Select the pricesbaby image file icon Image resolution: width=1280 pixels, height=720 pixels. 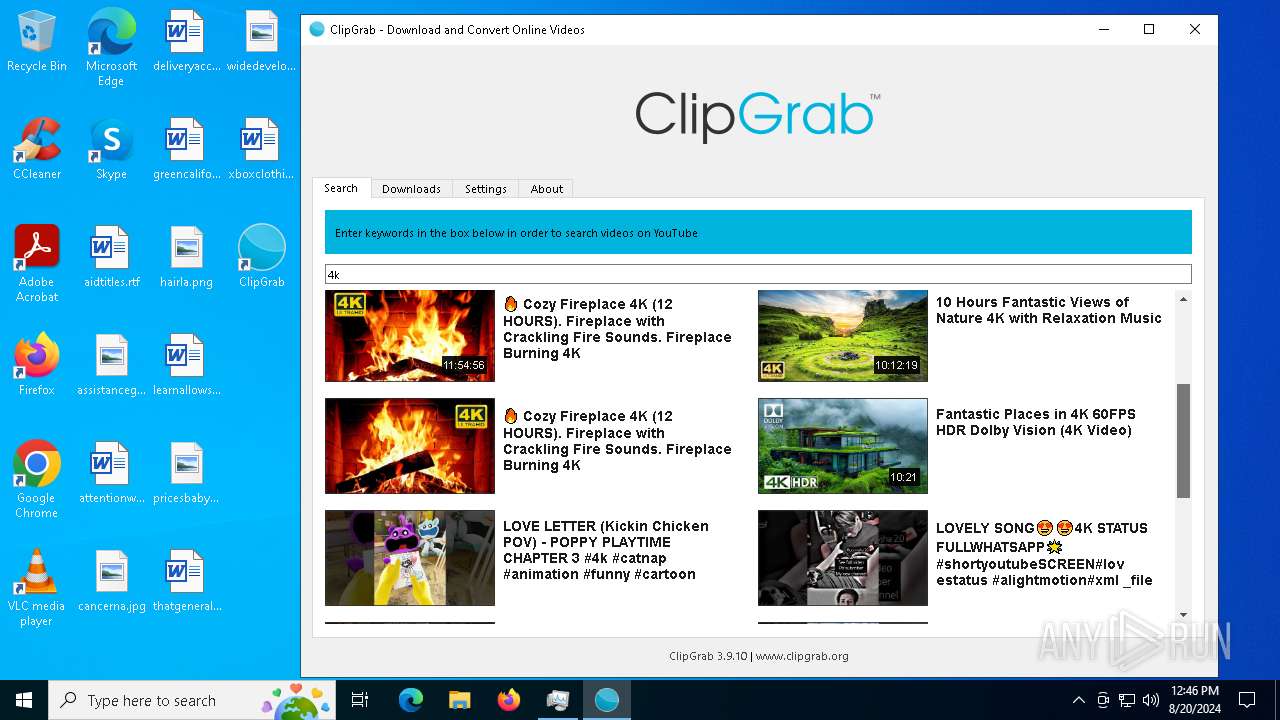[186, 474]
